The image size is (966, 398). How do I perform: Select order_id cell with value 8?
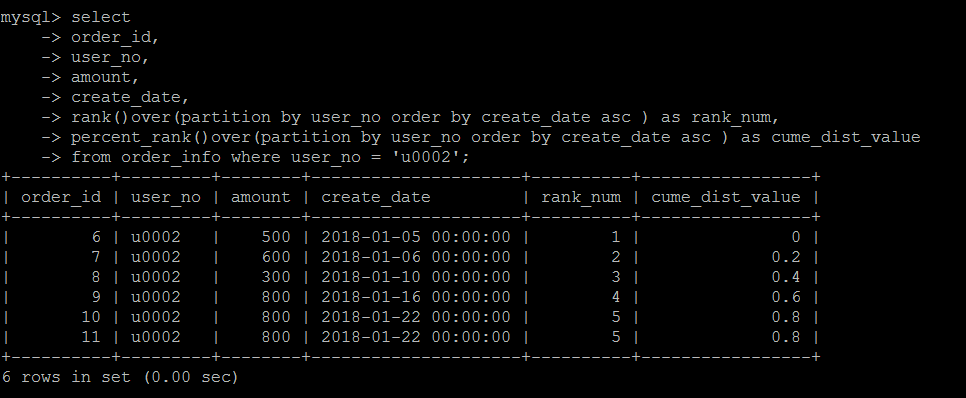click(95, 277)
